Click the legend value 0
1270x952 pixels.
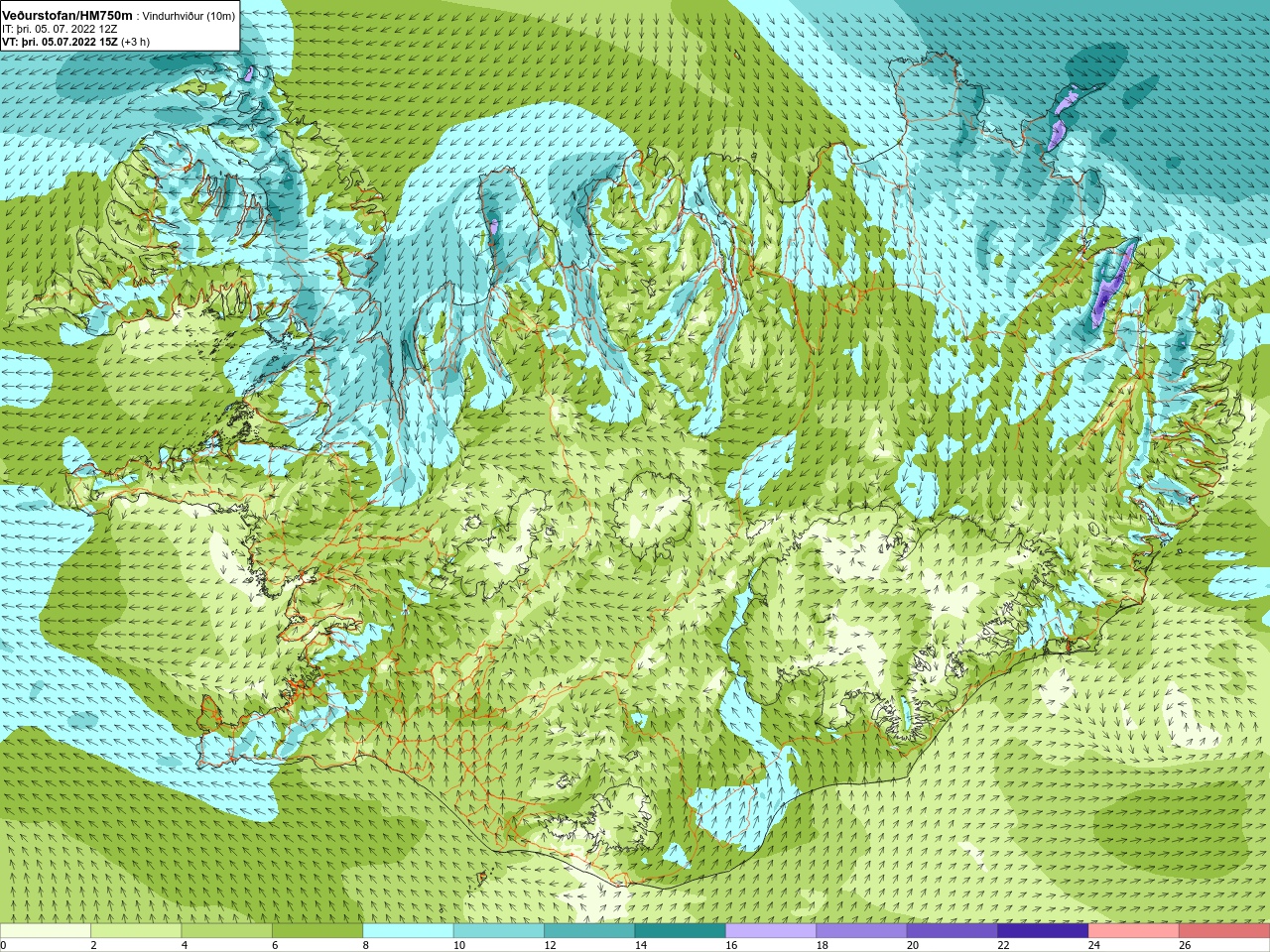tap(3, 945)
